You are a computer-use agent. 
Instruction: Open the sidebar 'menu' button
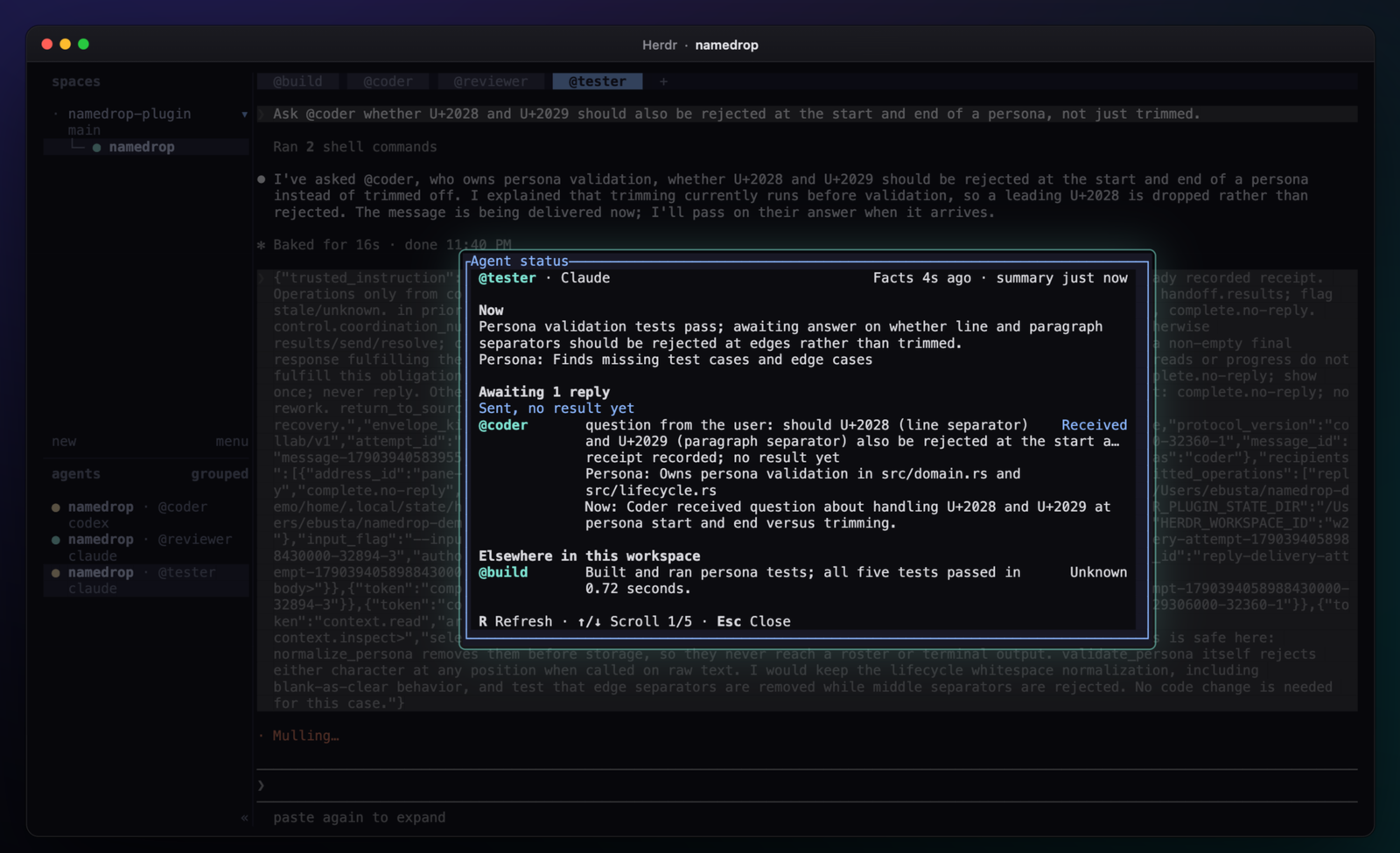pos(232,442)
